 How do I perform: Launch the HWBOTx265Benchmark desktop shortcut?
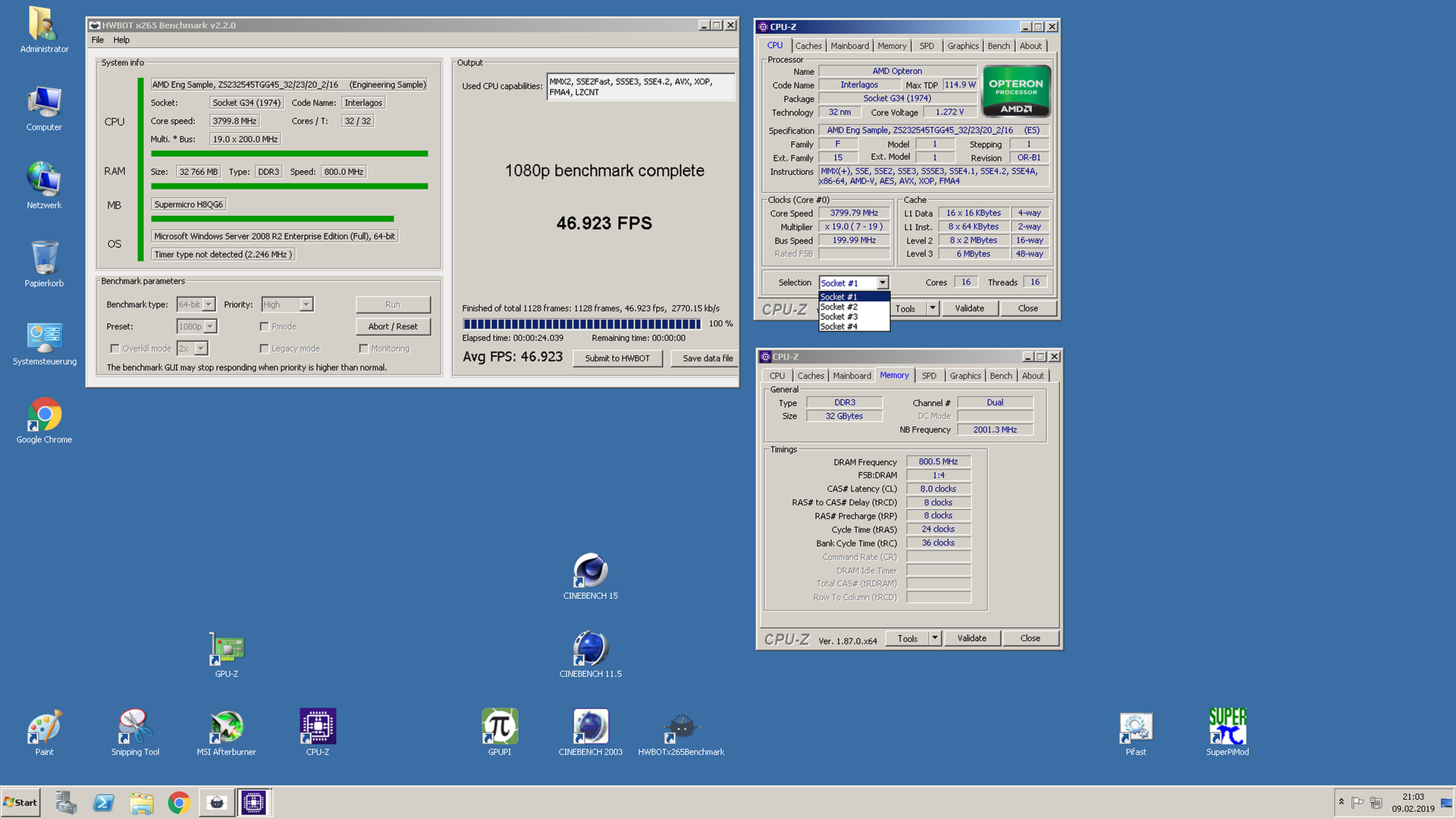[x=681, y=733]
